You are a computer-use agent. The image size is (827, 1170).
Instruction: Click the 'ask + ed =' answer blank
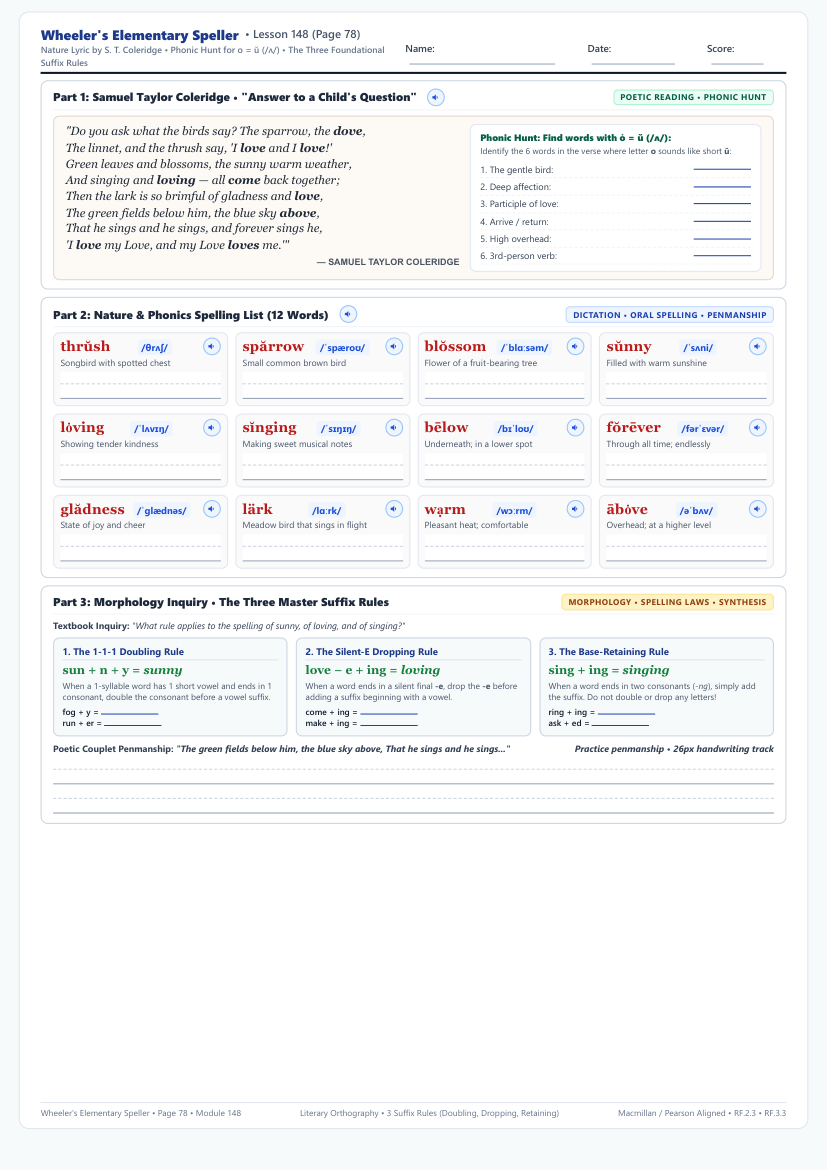[620, 723]
